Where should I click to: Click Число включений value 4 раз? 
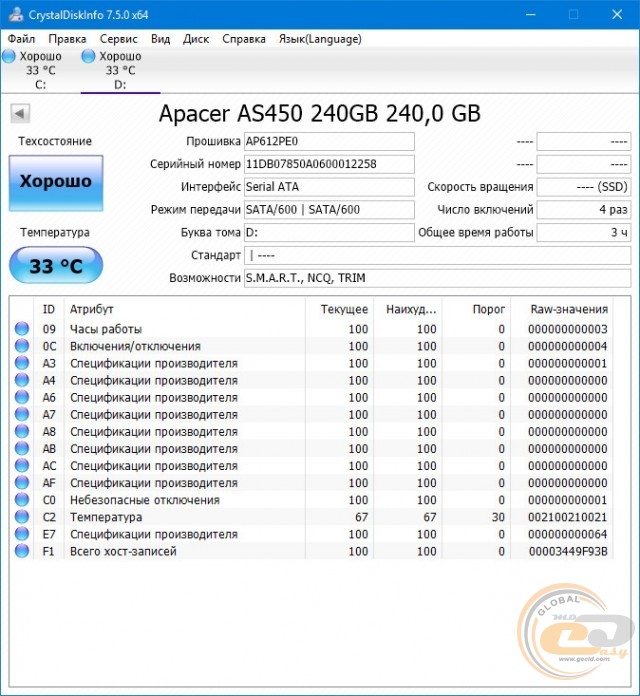pos(584,210)
